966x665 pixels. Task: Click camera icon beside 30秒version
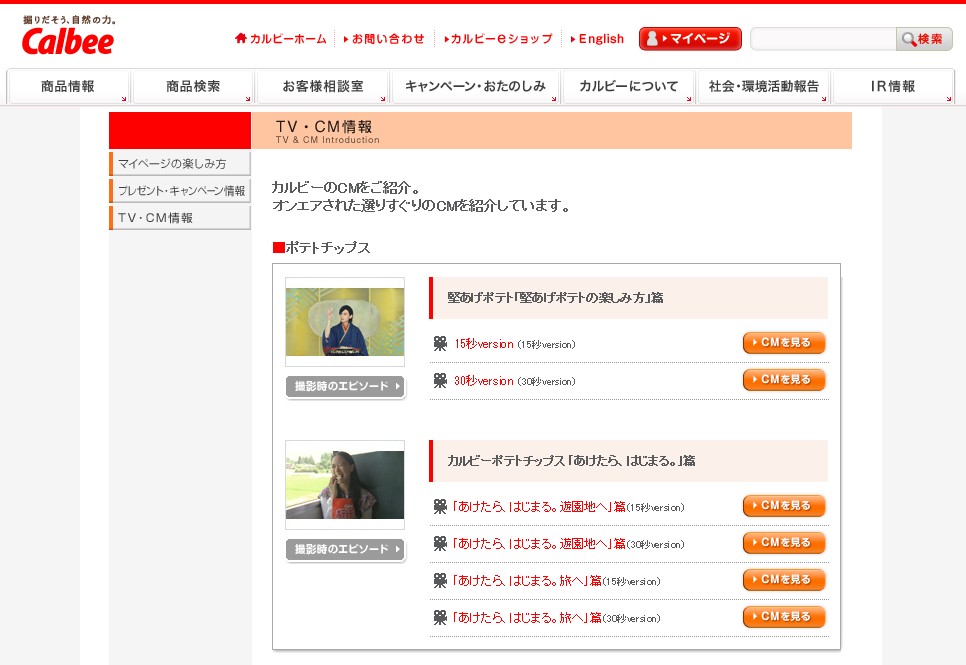[440, 380]
